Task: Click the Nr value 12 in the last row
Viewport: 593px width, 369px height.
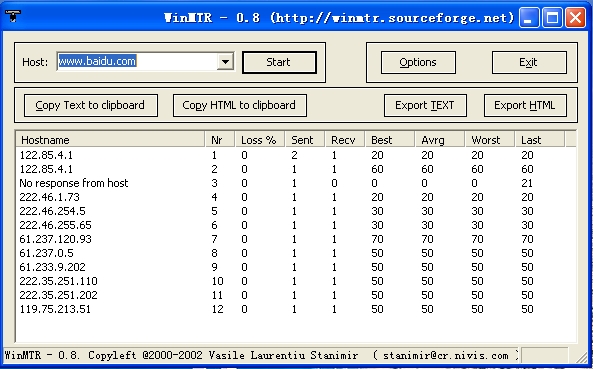Action: [x=217, y=309]
